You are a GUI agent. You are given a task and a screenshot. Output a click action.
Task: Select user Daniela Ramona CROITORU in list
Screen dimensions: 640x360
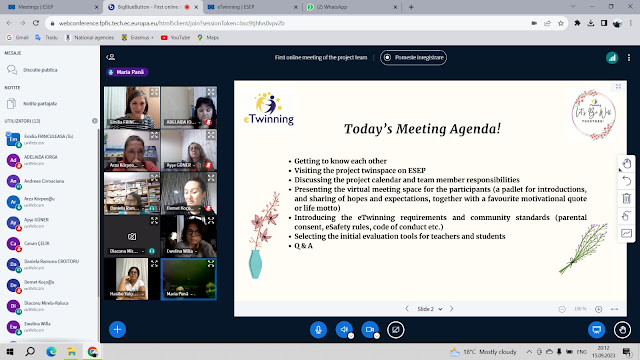pyautogui.click(x=49, y=264)
